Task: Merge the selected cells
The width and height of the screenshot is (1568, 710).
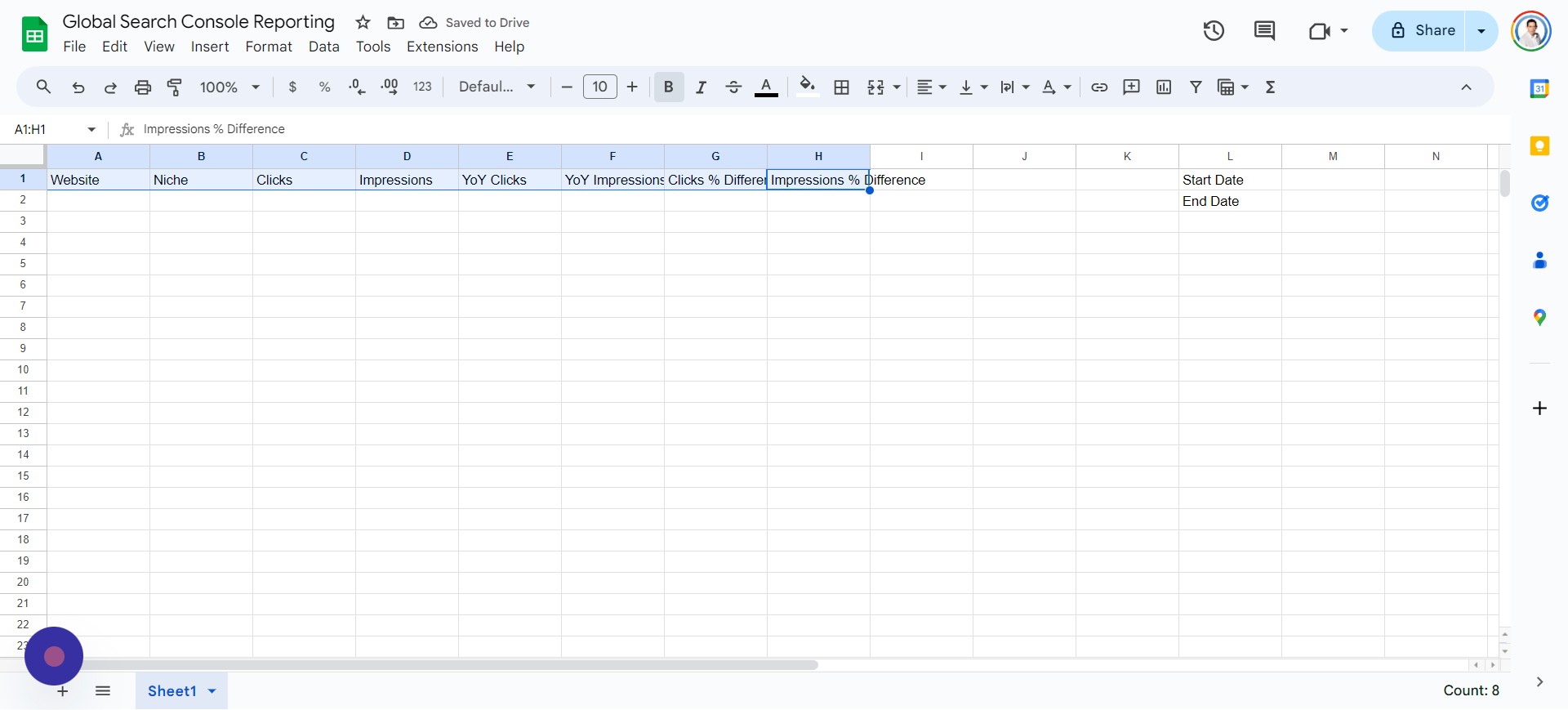Action: coord(875,87)
